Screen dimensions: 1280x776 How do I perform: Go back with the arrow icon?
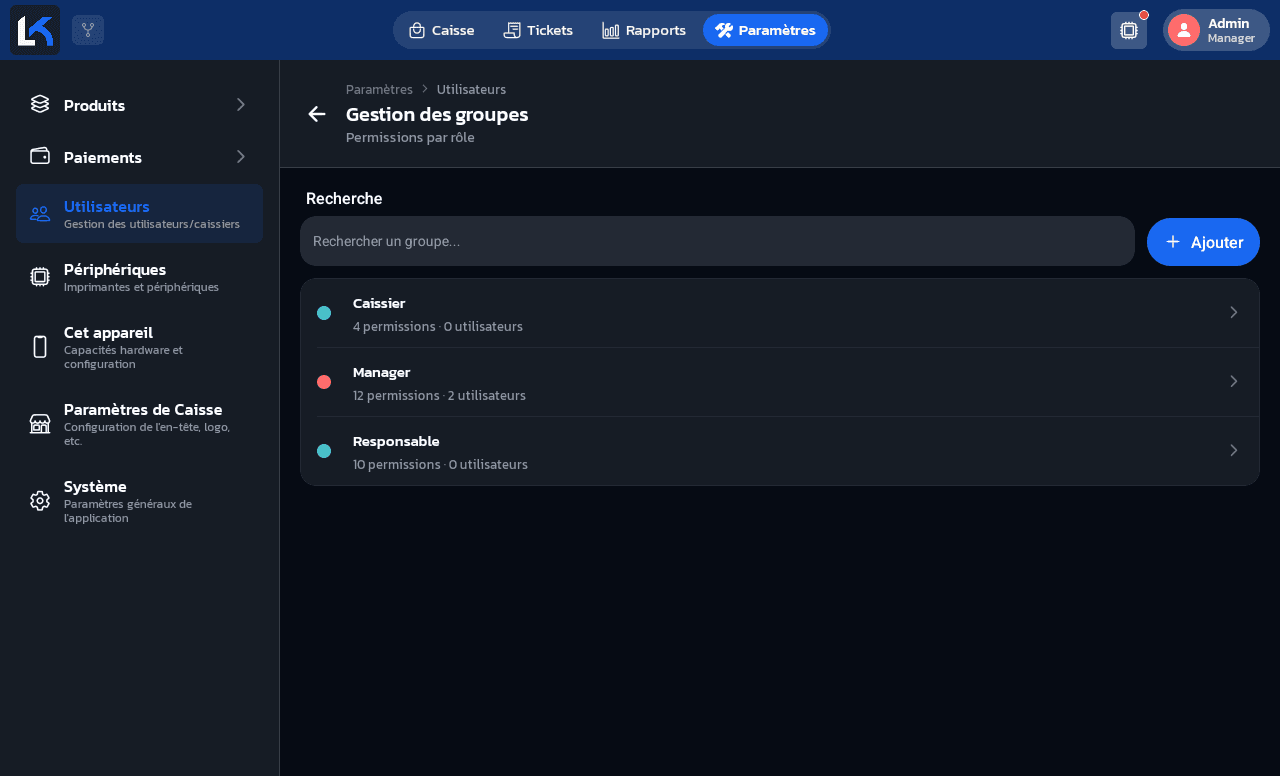[x=317, y=114]
